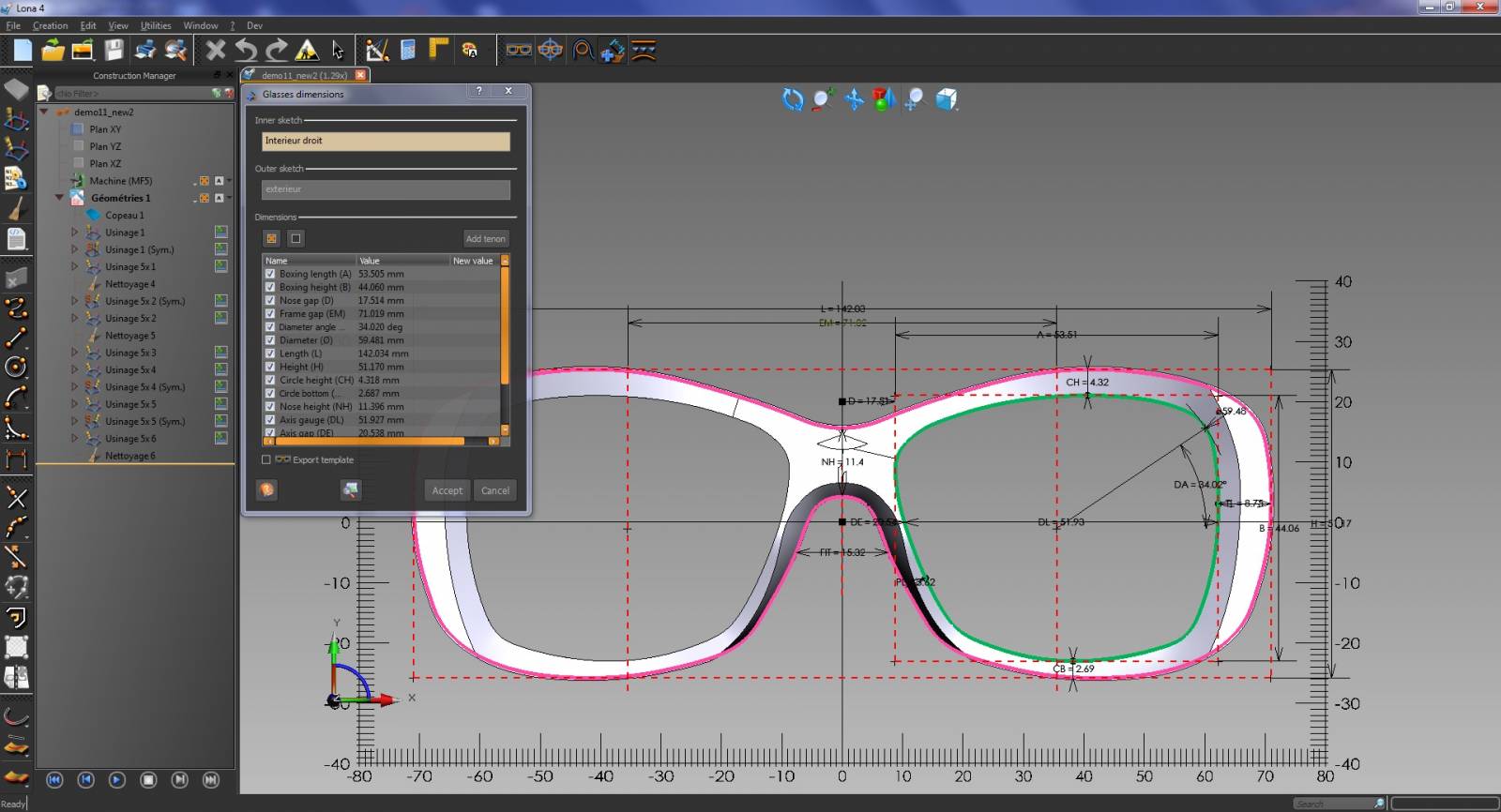Expand the Usinage 1 tree node

(x=75, y=233)
